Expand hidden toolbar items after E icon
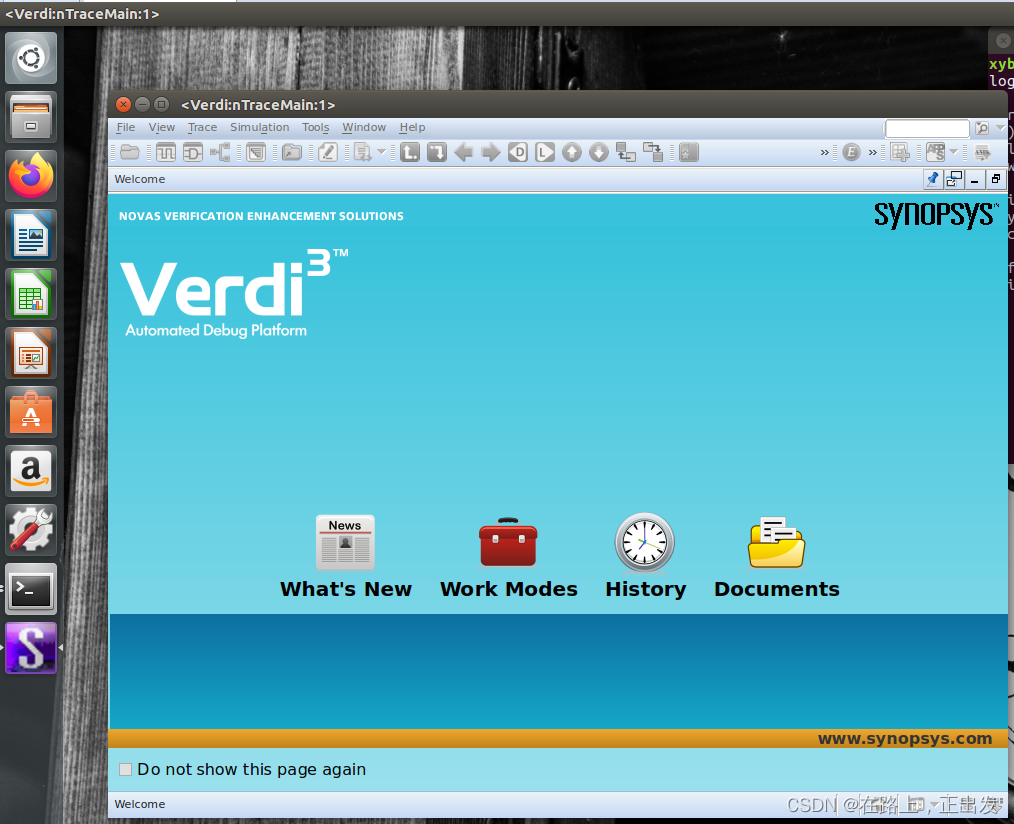The height and width of the screenshot is (824, 1014). [872, 153]
